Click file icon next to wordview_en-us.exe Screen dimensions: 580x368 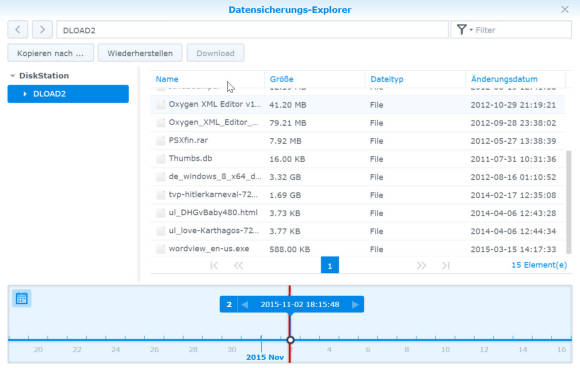(x=161, y=249)
